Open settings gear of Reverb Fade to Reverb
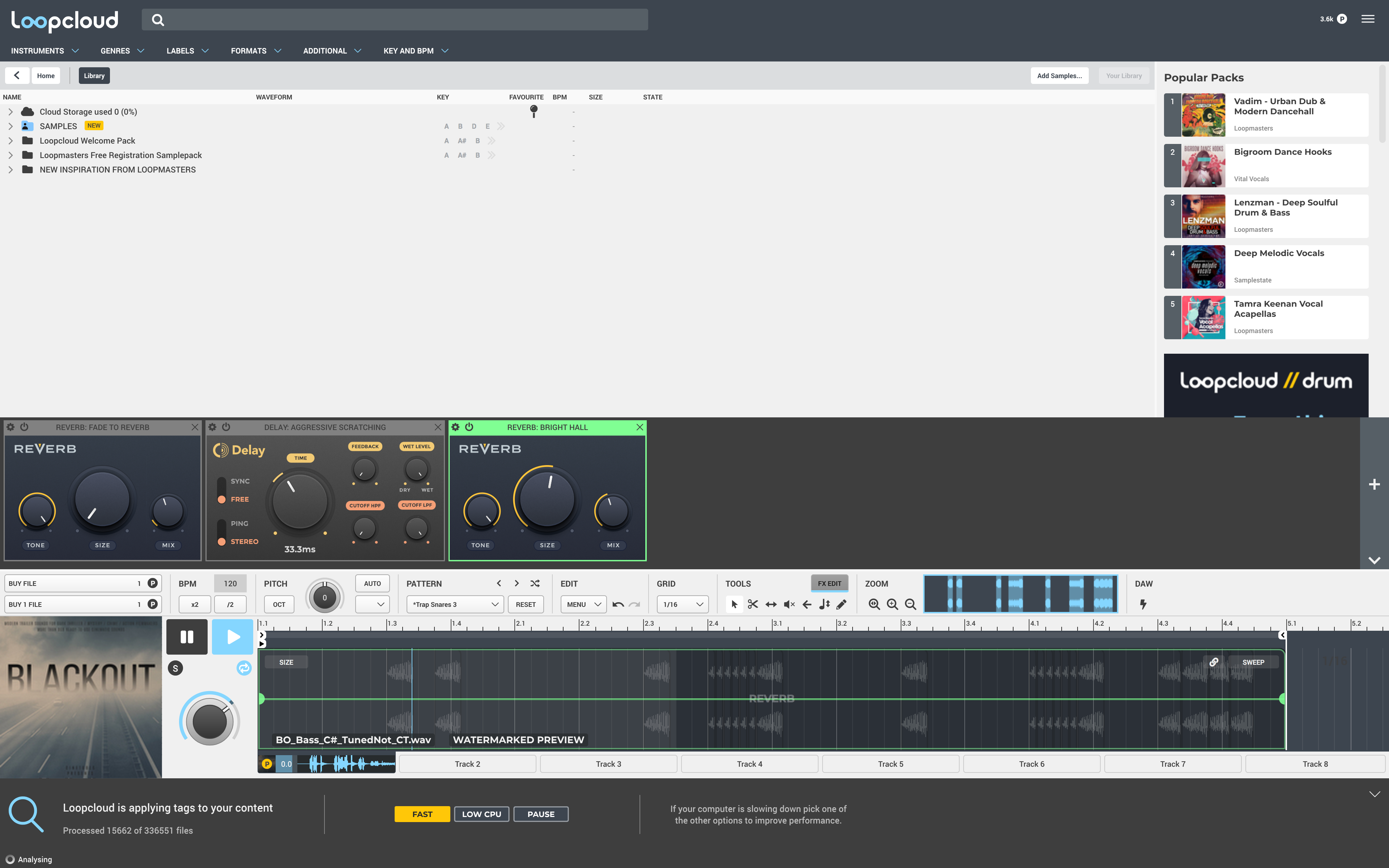The width and height of the screenshot is (1389, 868). pos(10,427)
